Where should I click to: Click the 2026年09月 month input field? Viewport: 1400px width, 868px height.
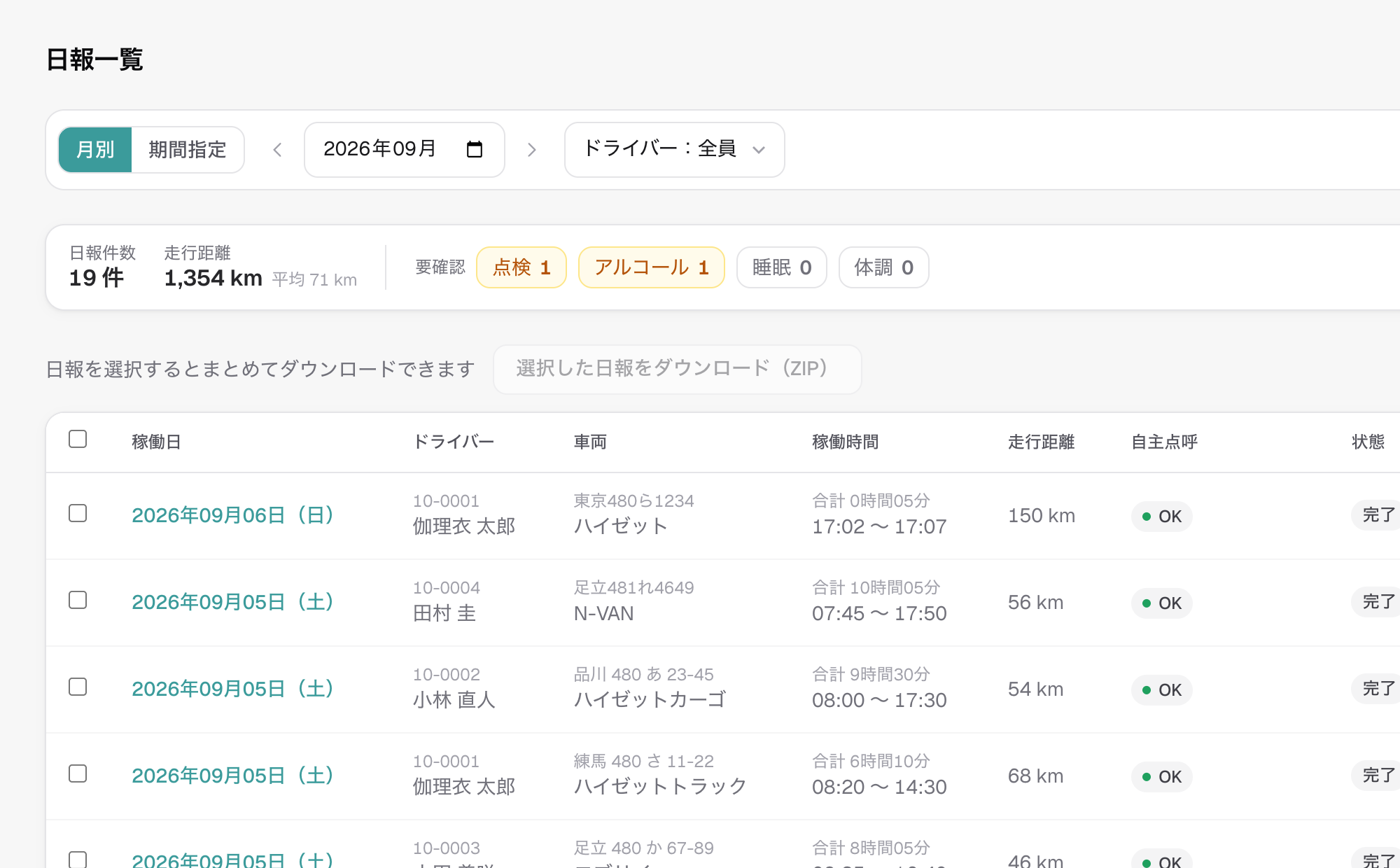click(405, 150)
